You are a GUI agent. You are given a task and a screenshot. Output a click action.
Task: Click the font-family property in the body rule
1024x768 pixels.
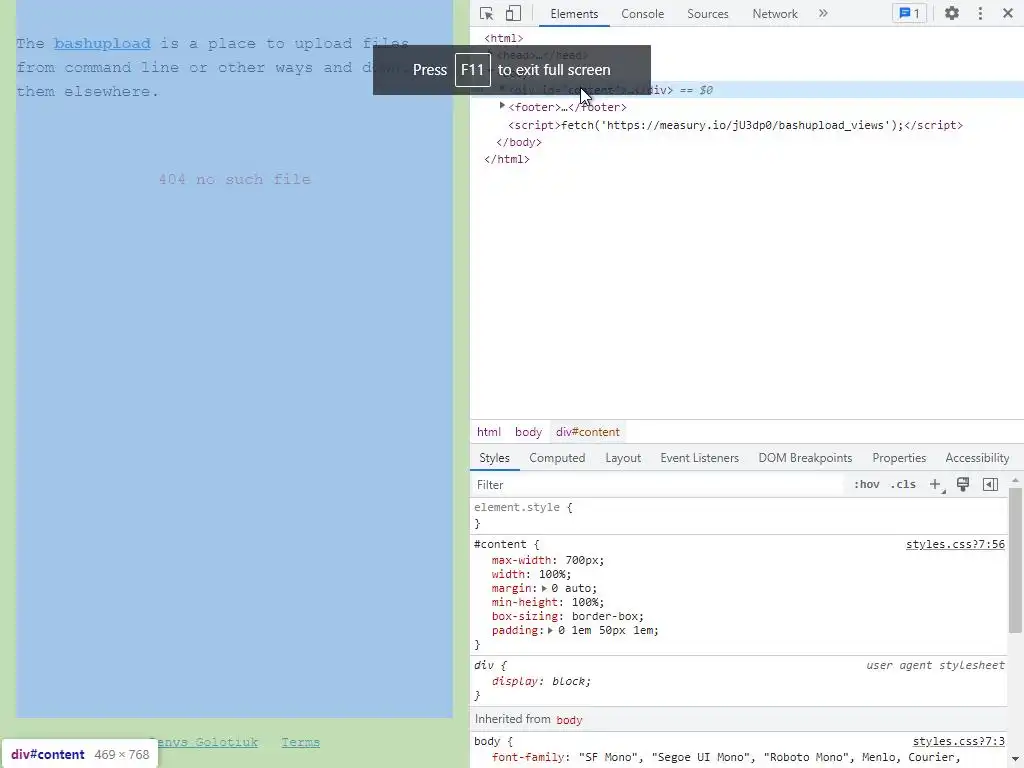(x=528, y=758)
